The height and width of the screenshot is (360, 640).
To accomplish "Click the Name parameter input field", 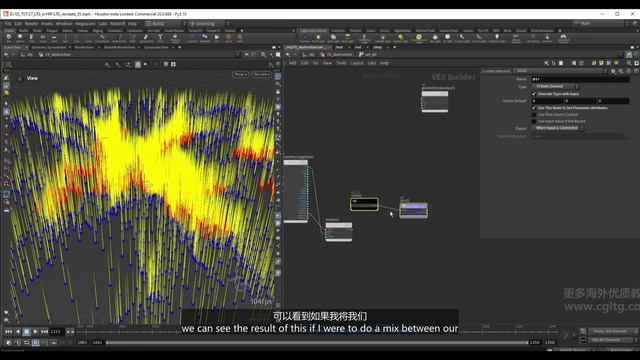I will coord(580,79).
